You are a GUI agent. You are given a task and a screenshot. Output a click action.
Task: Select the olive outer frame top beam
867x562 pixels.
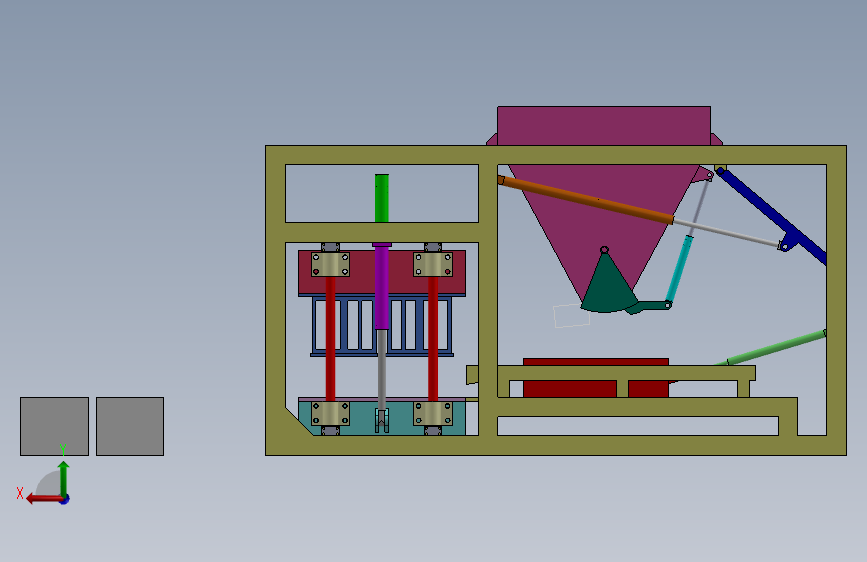(x=556, y=155)
